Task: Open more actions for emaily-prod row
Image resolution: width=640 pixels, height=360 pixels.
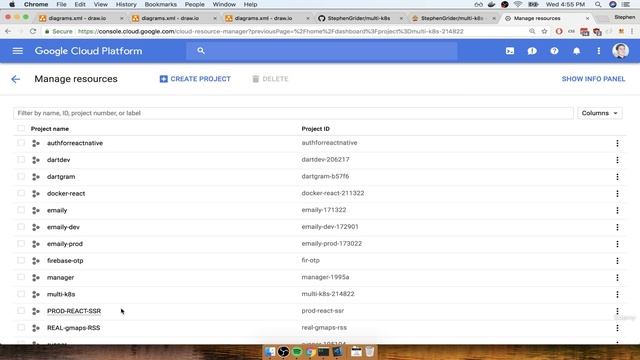Action: pyautogui.click(x=617, y=244)
